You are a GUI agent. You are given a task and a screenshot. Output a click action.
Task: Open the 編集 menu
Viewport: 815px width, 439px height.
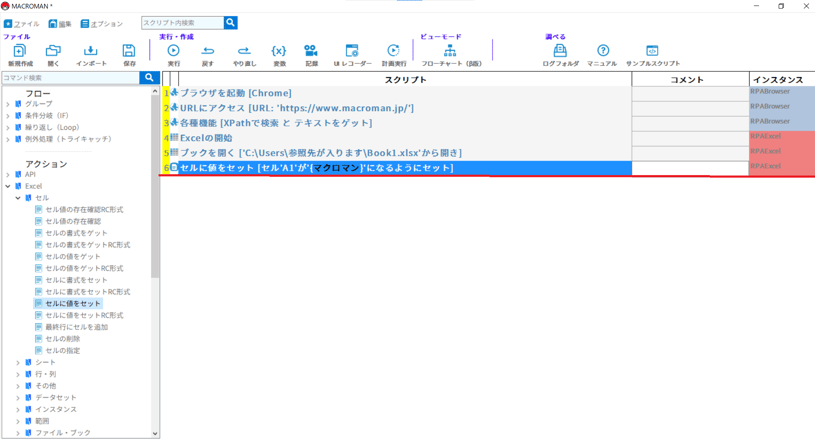click(60, 24)
